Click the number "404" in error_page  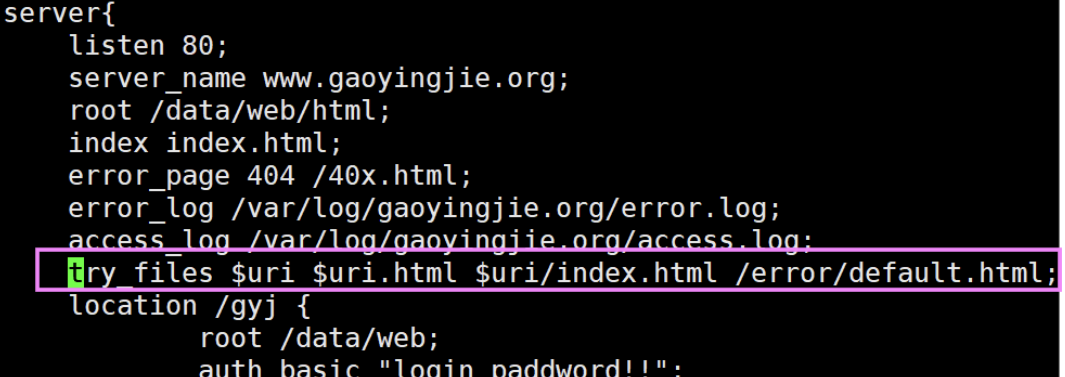coord(271,177)
